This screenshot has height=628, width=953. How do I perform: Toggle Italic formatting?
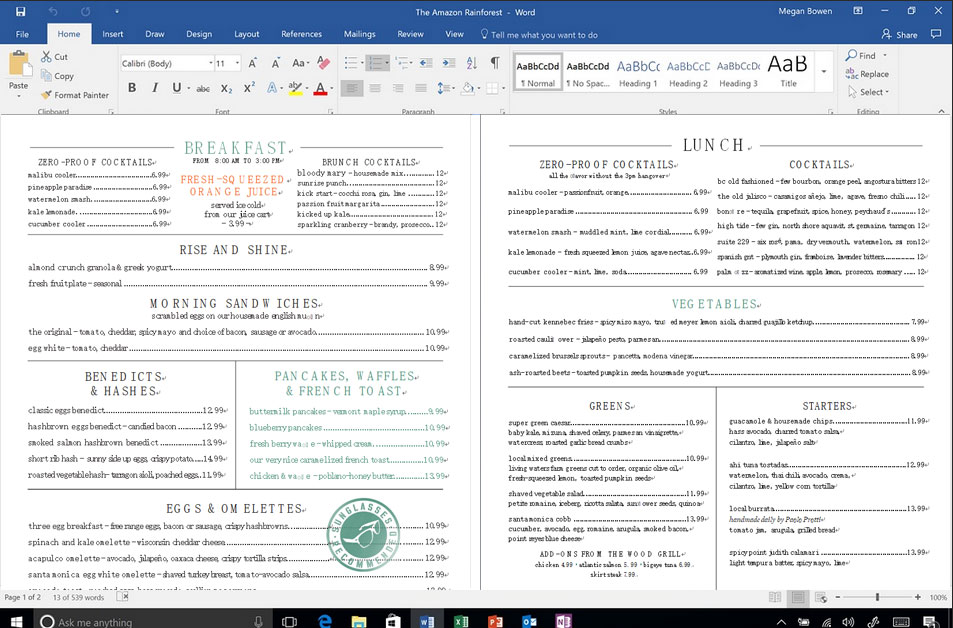[154, 88]
